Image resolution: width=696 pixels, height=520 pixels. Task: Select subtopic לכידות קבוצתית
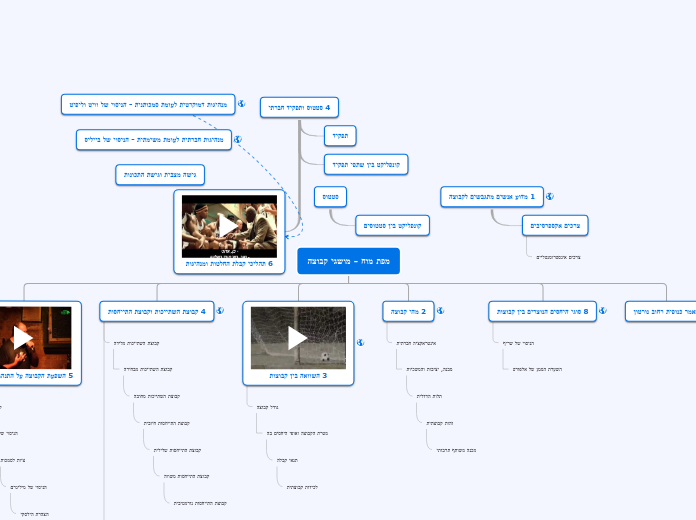[x=302, y=488]
